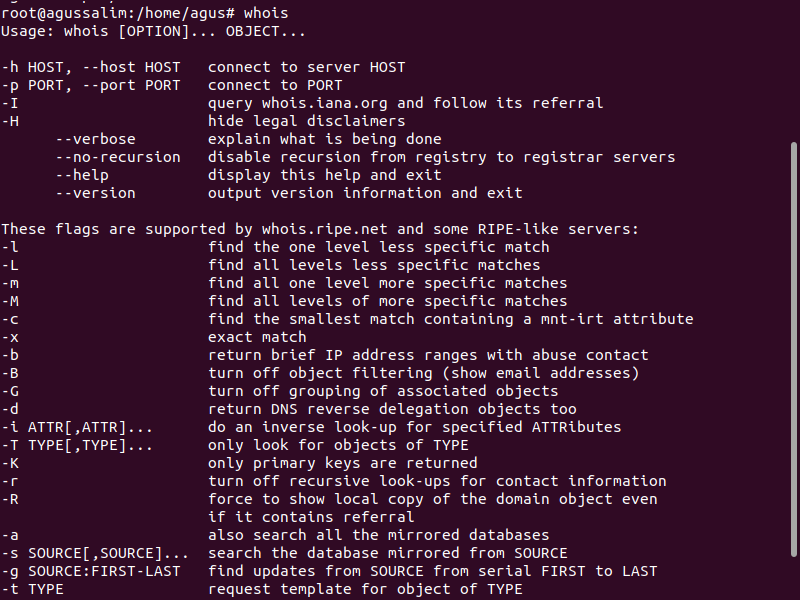
Task: Click the '-i ATTR[,ATTR]...' option
Action: [77, 428]
